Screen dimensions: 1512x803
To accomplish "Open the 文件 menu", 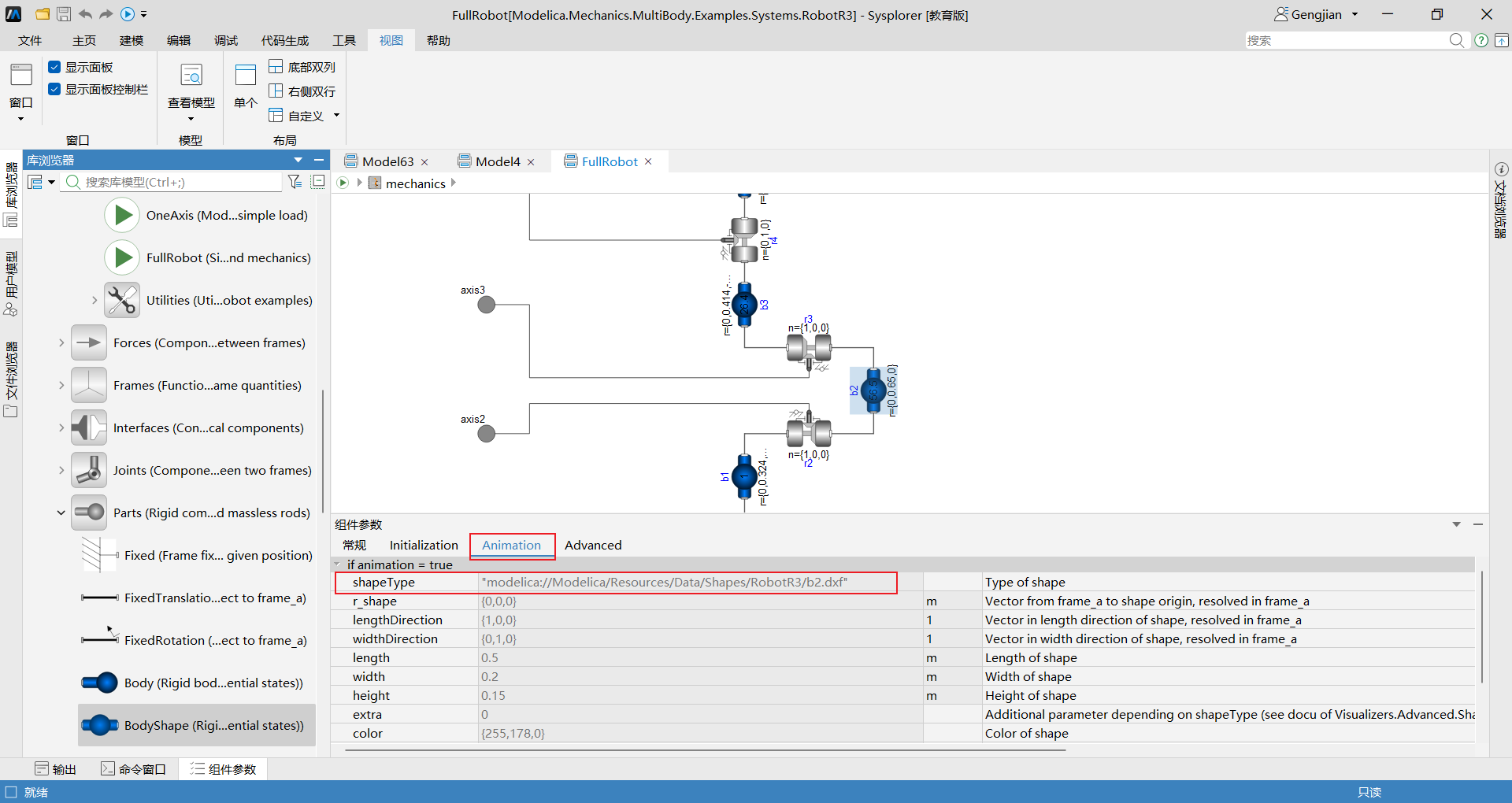I will tap(30, 40).
